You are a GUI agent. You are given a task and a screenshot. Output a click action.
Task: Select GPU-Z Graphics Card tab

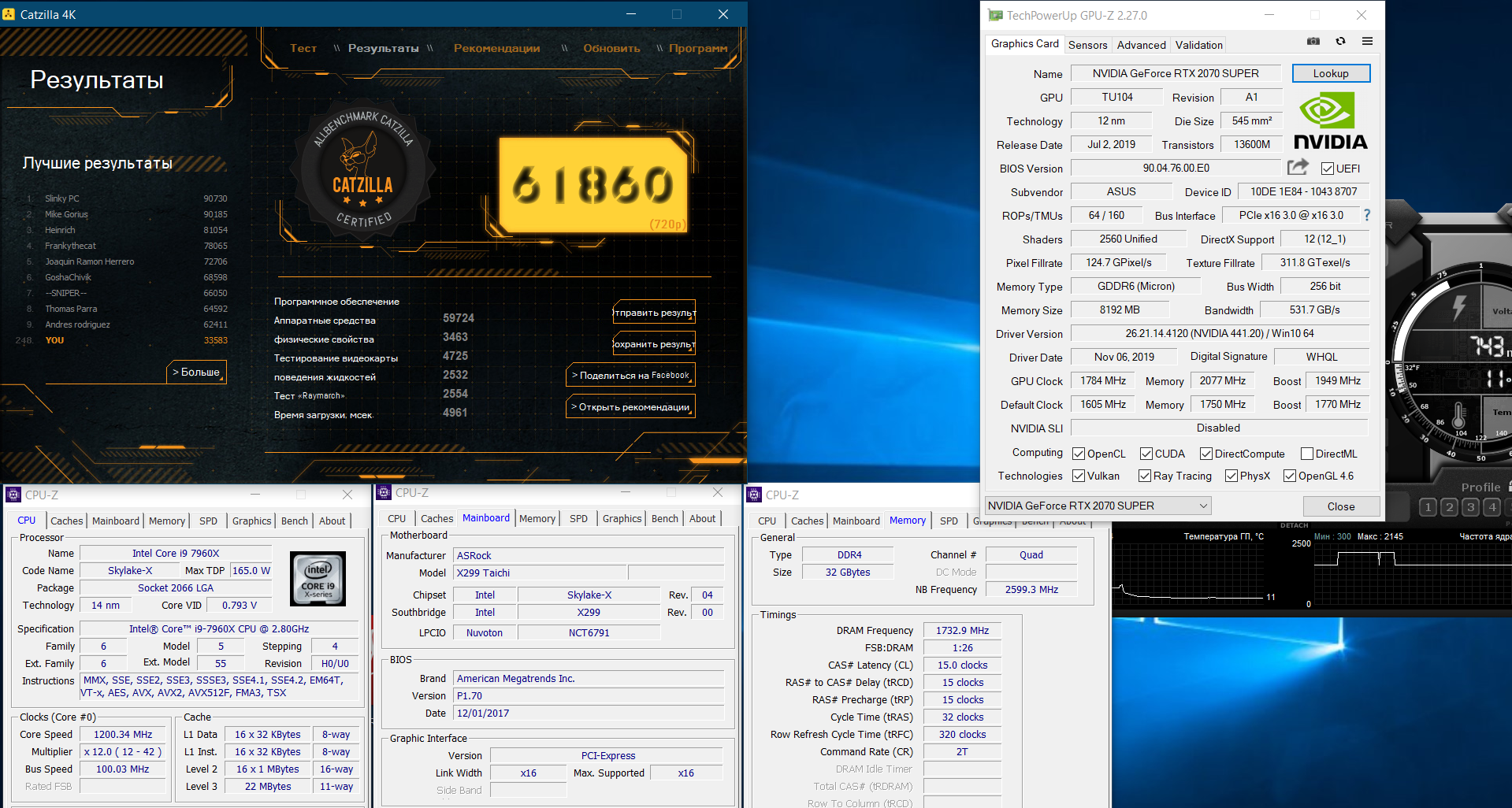[x=1024, y=43]
